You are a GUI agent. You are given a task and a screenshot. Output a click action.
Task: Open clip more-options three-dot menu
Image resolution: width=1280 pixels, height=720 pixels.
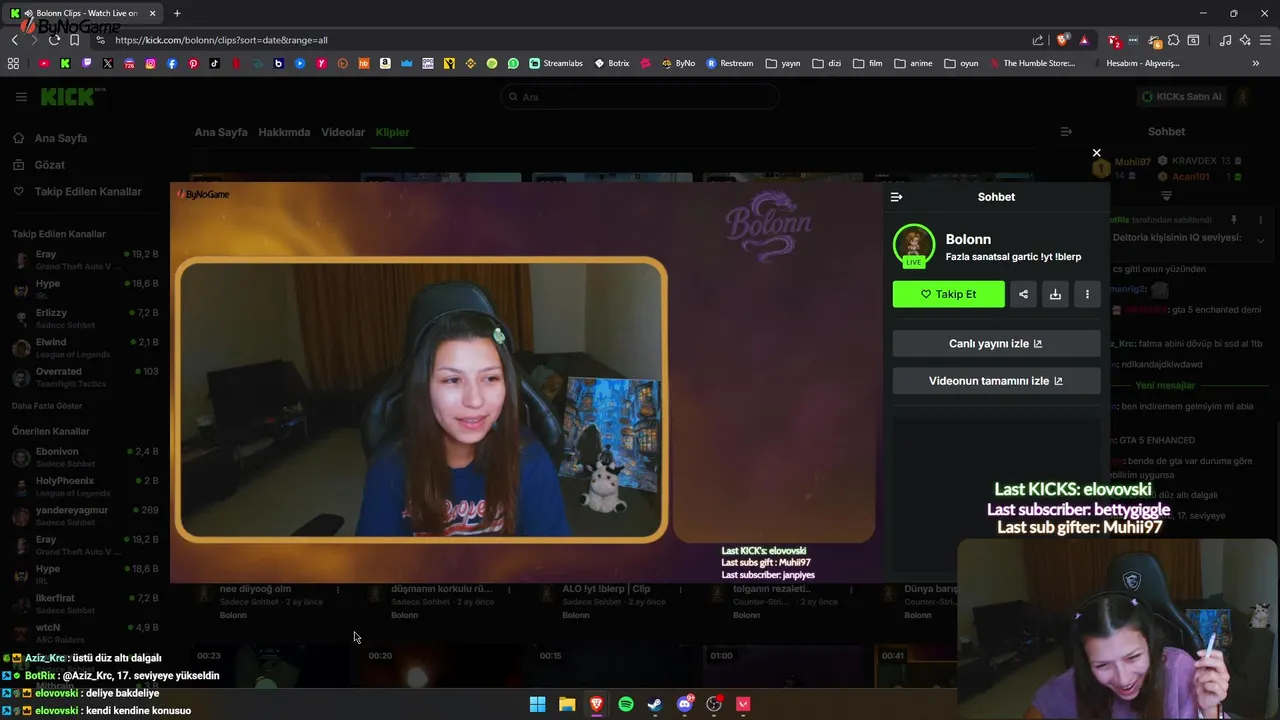tap(1087, 294)
